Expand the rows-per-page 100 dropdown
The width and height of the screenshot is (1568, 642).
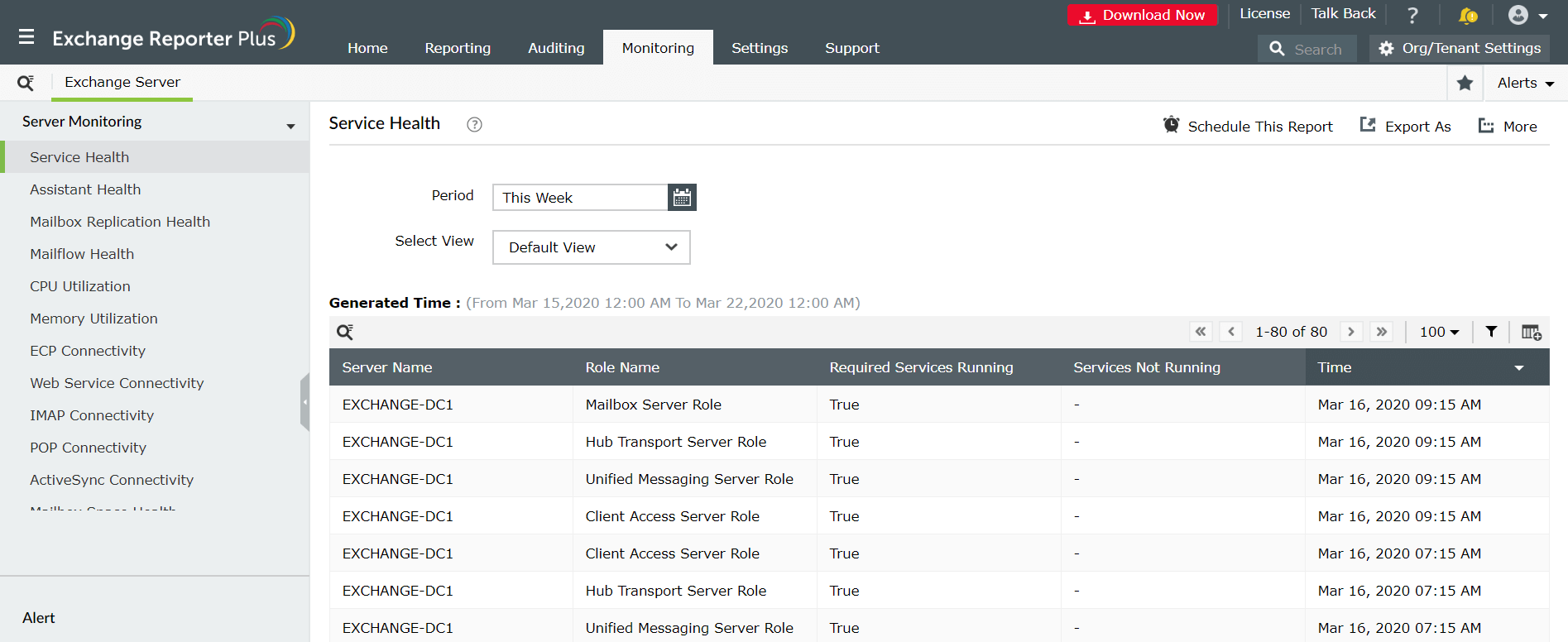tap(1439, 332)
